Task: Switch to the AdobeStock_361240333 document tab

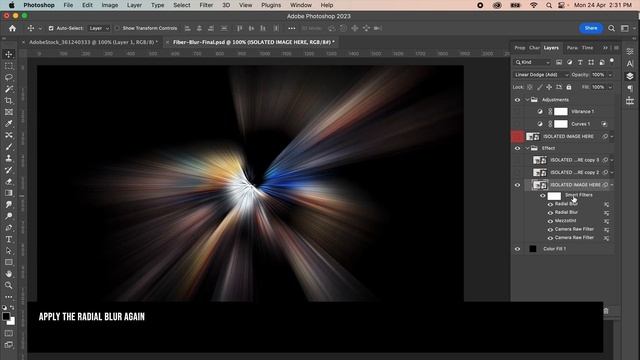Action: point(93,42)
